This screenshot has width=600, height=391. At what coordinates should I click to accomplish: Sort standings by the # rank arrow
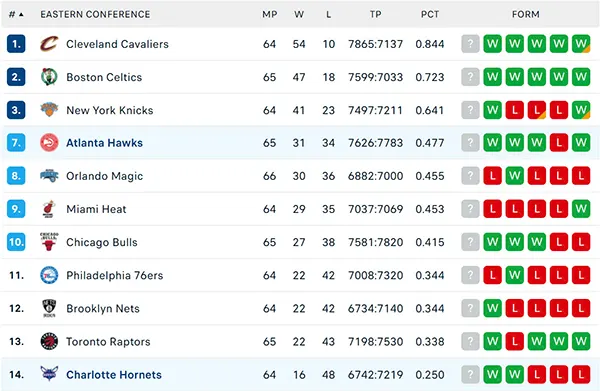pyautogui.click(x=16, y=14)
